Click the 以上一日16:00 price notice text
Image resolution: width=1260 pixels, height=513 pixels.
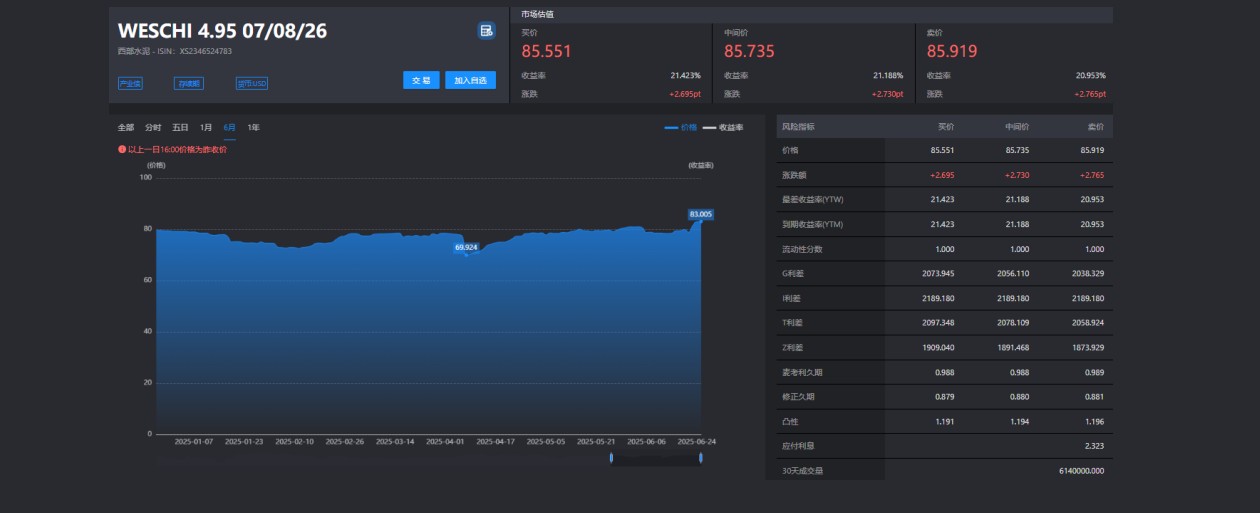click(178, 149)
